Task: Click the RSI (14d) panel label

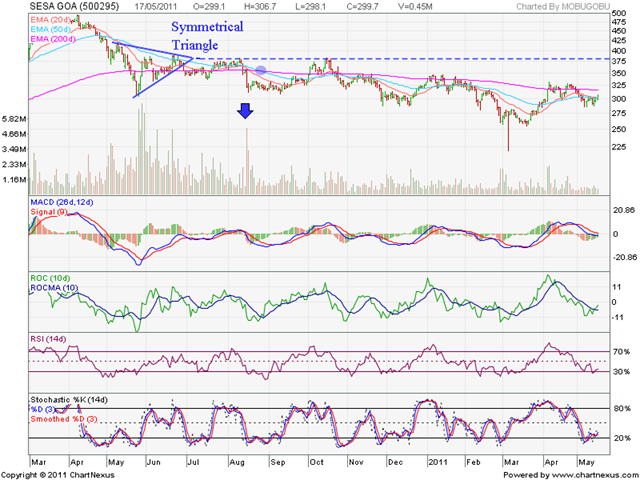Action: [x=48, y=339]
